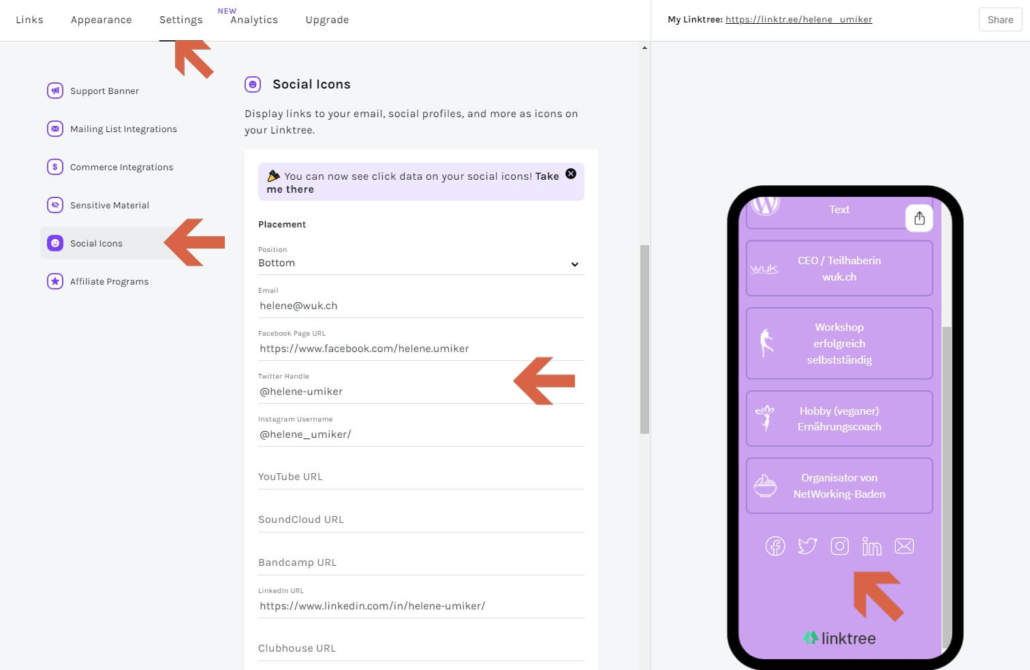Go to Commerce Integrations section
Screen dimensions: 1030x670
click(121, 167)
